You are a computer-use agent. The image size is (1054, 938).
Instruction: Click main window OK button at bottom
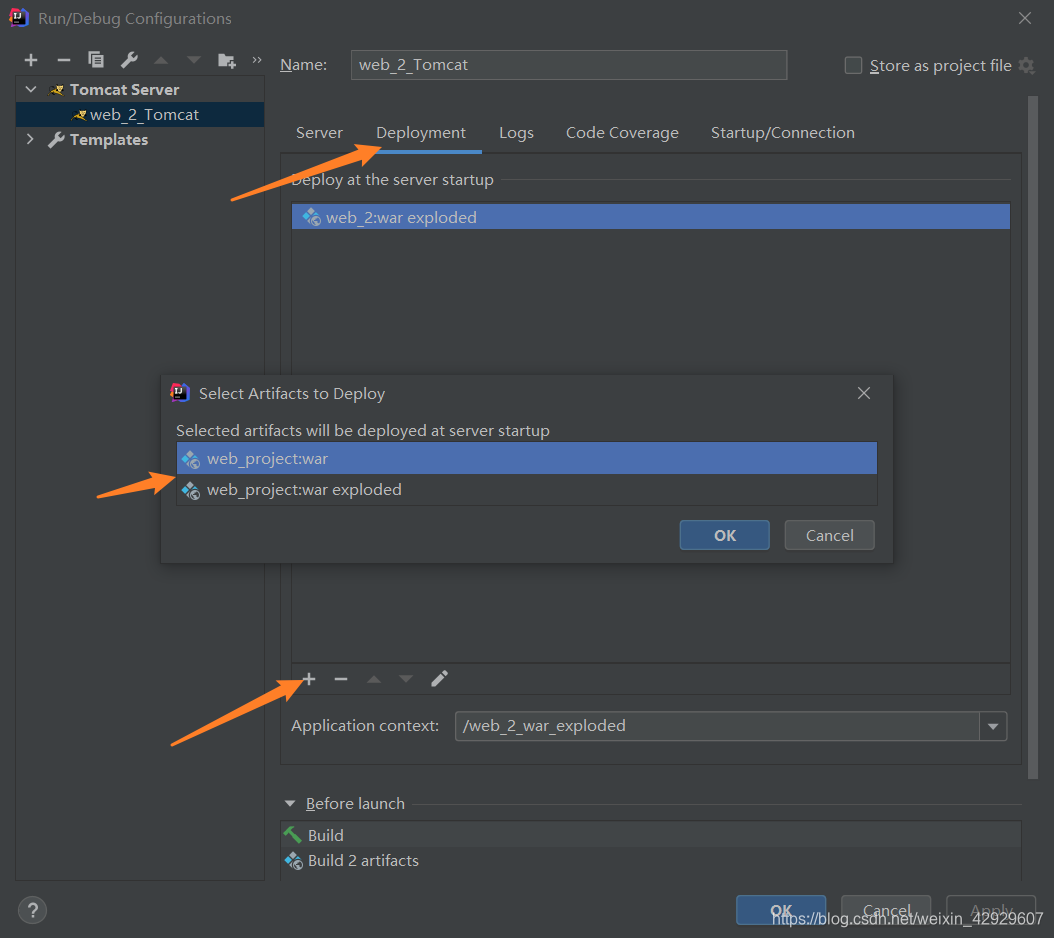click(x=781, y=910)
